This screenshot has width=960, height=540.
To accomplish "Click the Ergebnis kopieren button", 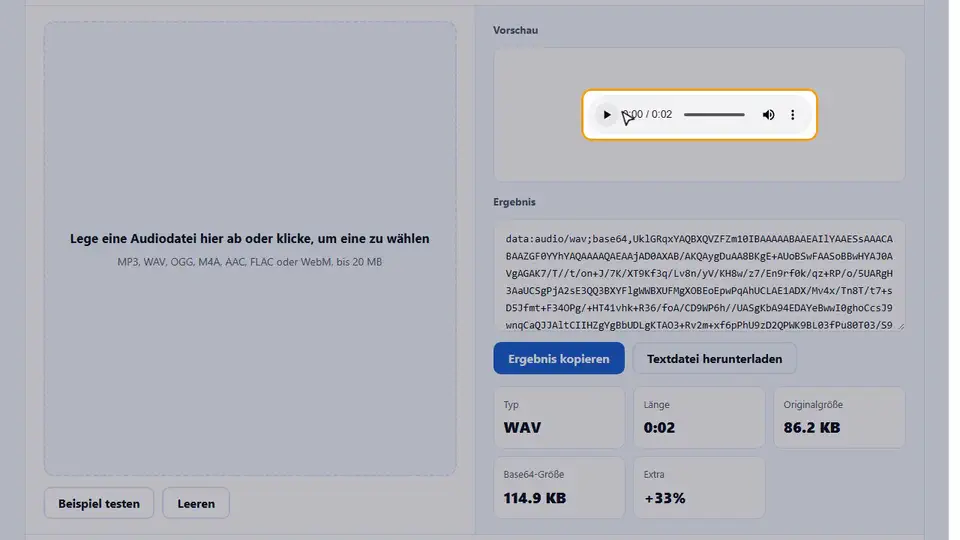I will pyautogui.click(x=558, y=358).
